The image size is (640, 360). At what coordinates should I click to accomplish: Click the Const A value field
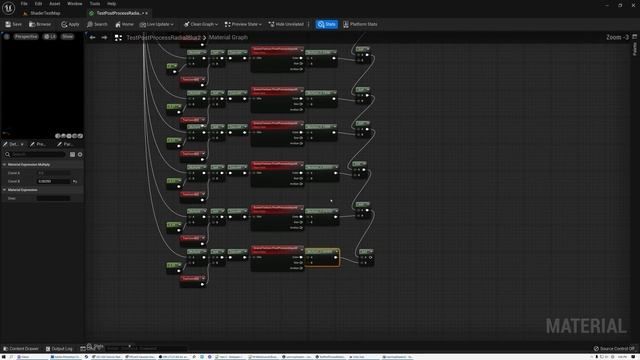tap(53, 173)
